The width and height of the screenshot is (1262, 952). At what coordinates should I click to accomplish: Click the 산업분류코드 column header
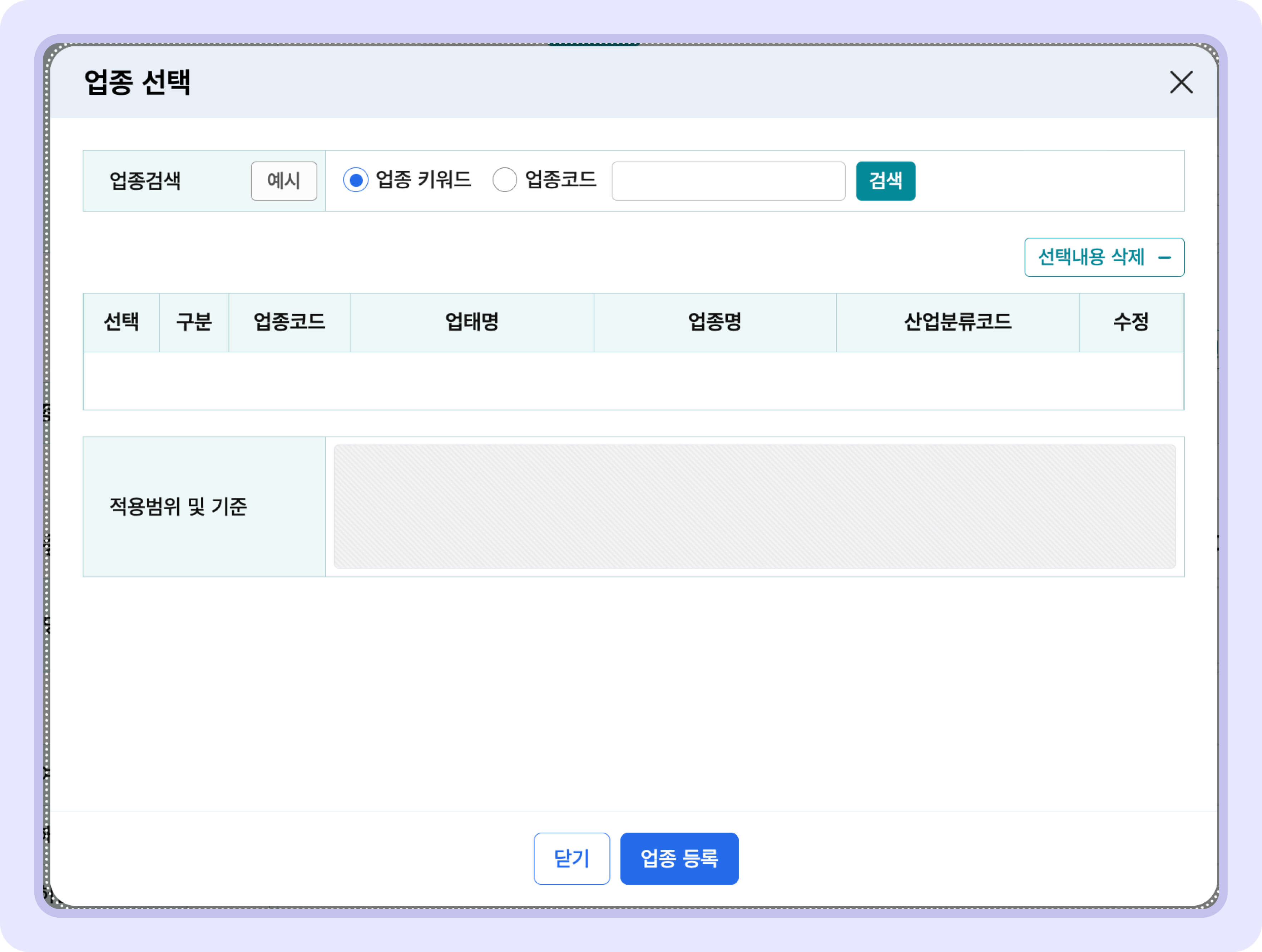coord(957,322)
